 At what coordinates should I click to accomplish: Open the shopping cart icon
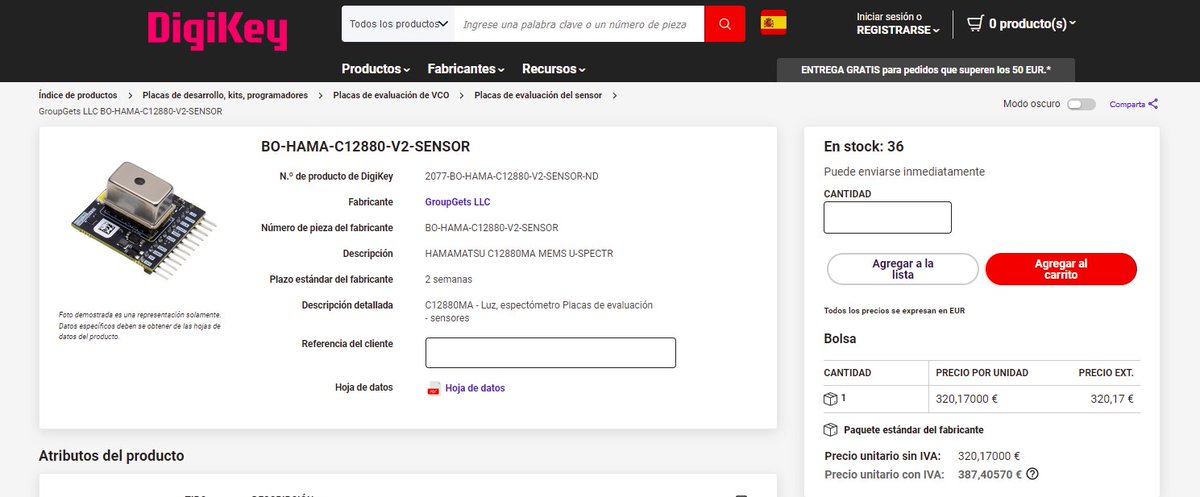pos(974,23)
